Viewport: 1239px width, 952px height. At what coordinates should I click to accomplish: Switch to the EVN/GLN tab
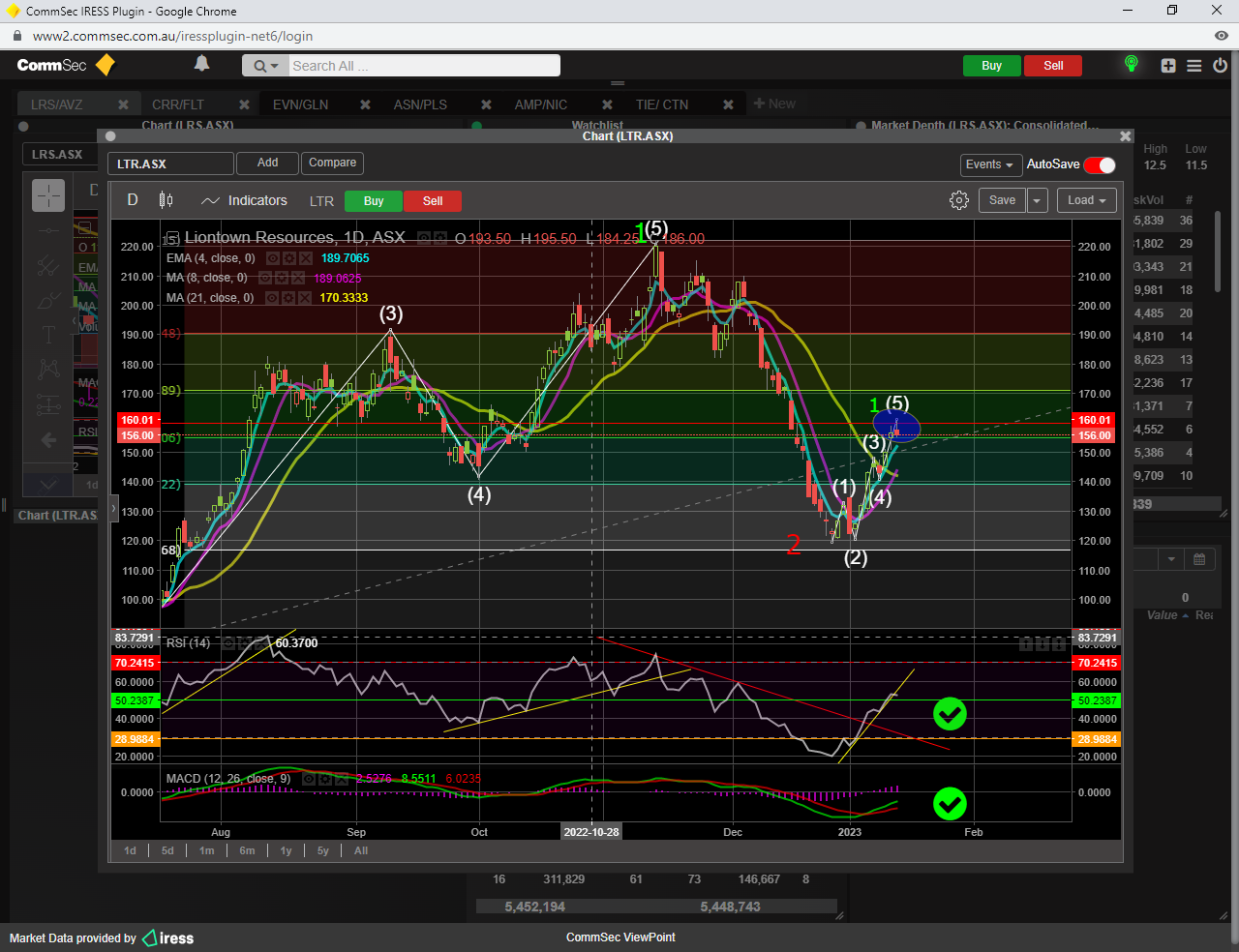coord(300,104)
